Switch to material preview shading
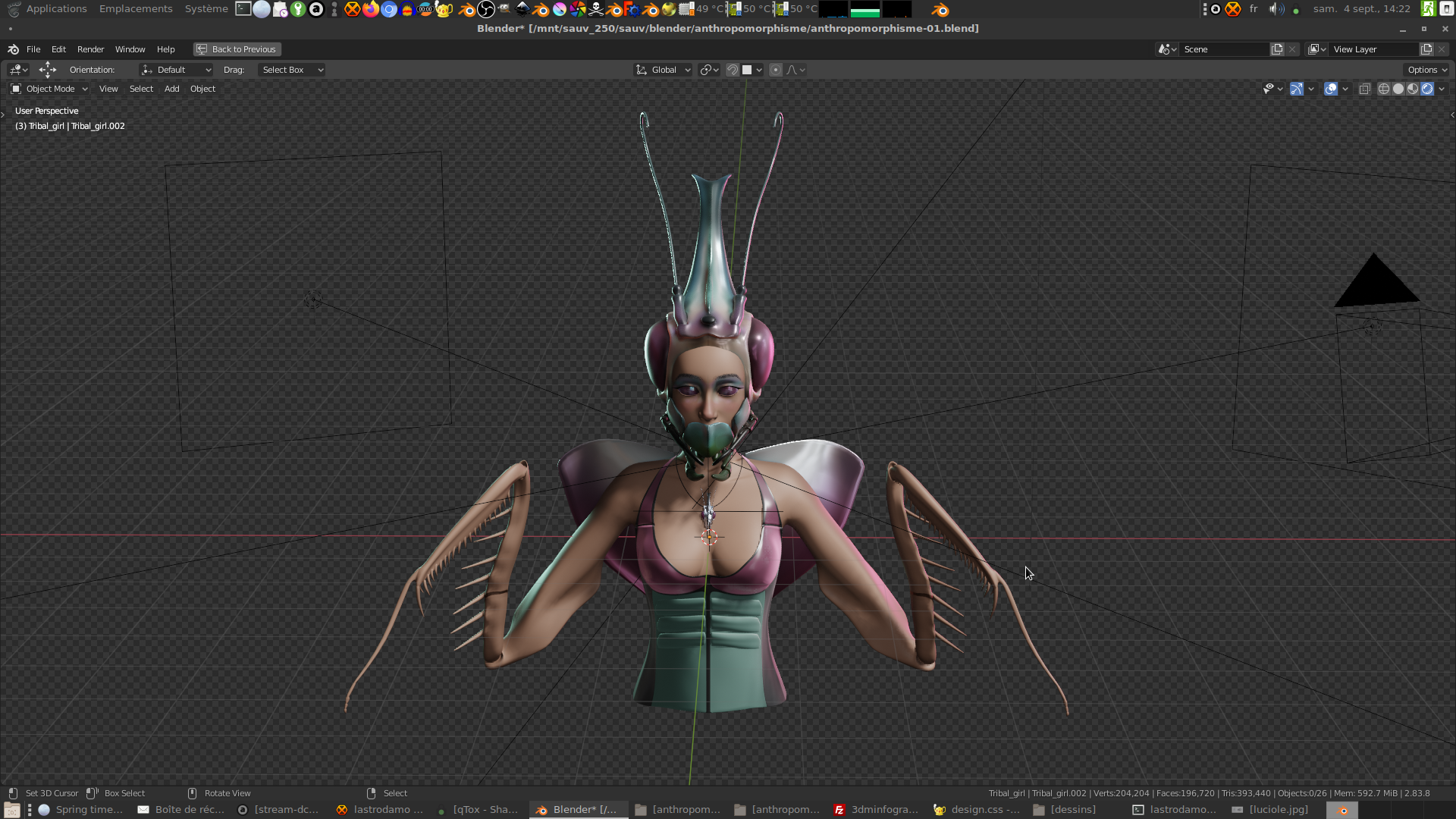Screen dimensions: 1456x819 click(x=1413, y=89)
